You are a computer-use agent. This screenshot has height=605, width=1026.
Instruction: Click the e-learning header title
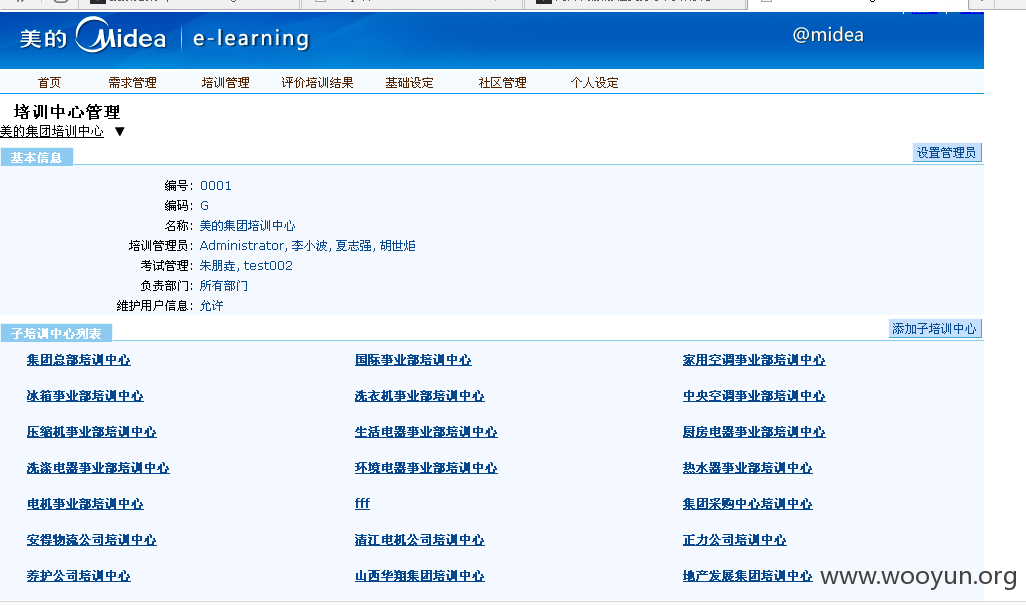(x=251, y=39)
